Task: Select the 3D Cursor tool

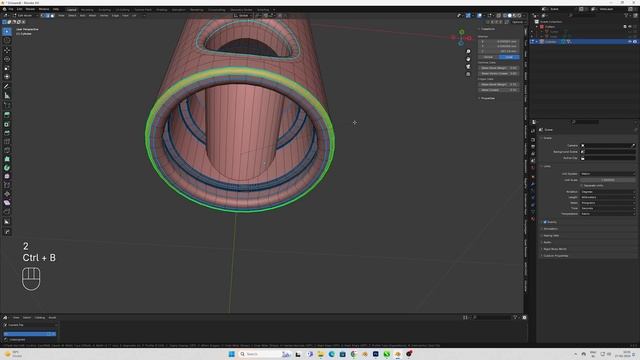Action: 7,41
